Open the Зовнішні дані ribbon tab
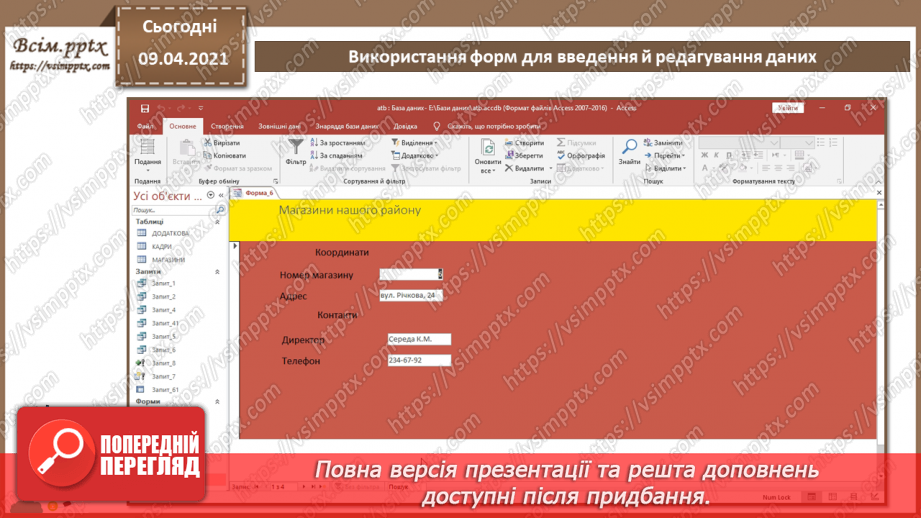This screenshot has height=518, width=921. 279,127
